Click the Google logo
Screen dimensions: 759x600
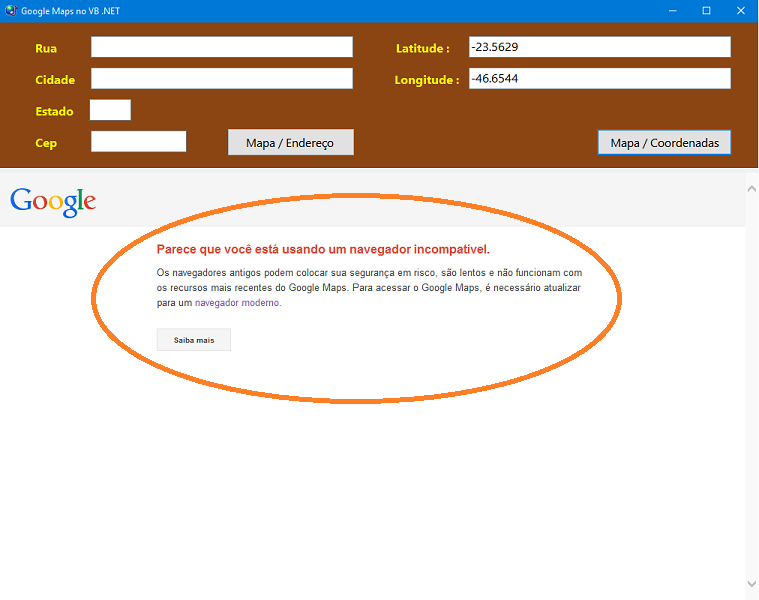click(x=53, y=201)
